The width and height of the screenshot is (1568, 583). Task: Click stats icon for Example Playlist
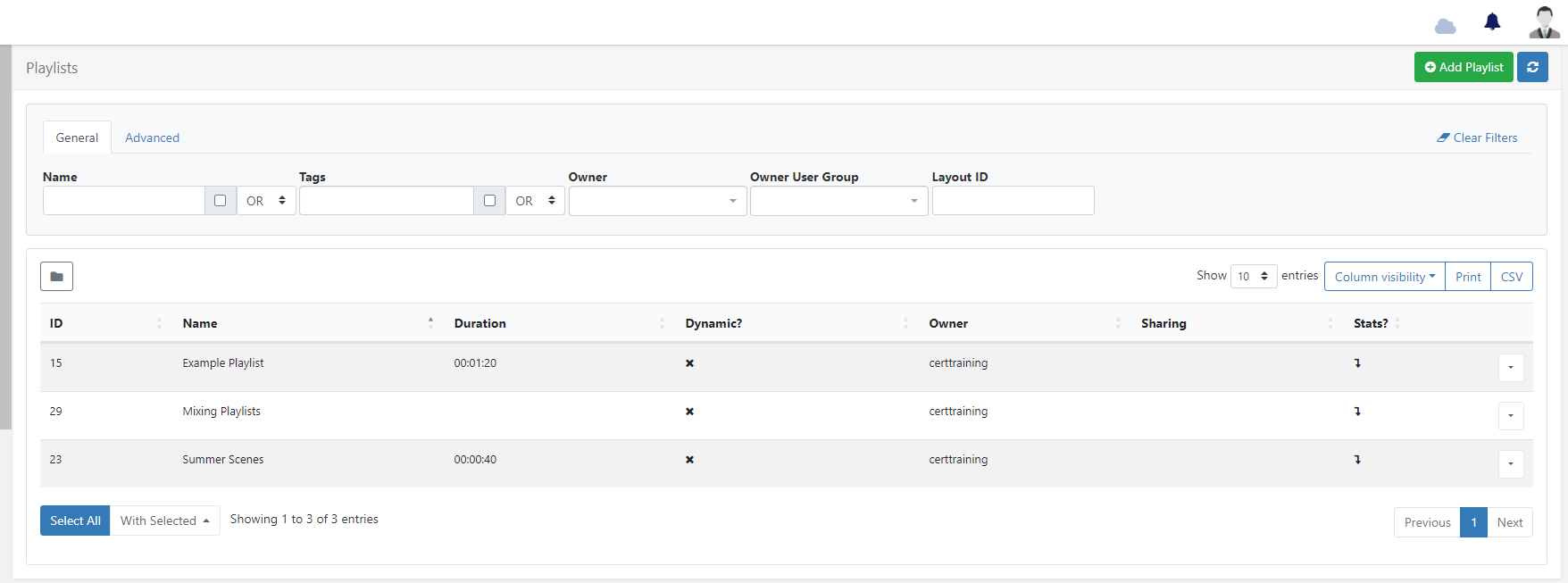click(1357, 363)
